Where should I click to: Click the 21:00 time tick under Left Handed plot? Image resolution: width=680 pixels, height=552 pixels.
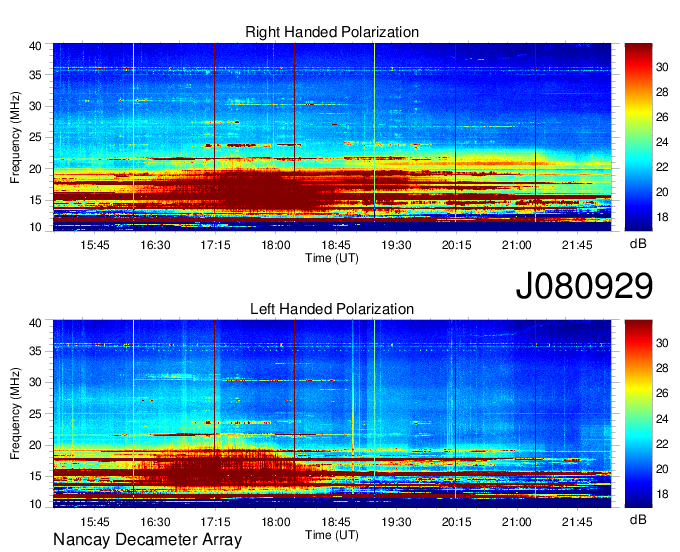(x=517, y=522)
